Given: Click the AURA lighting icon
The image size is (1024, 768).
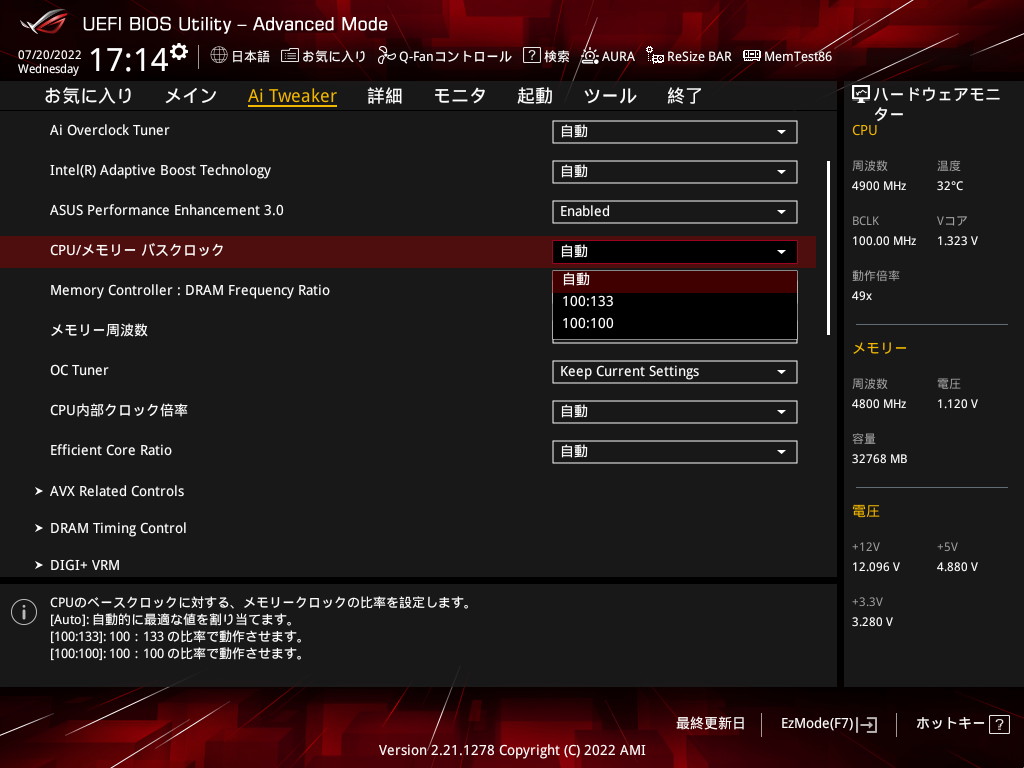Looking at the screenshot, I should point(589,56).
